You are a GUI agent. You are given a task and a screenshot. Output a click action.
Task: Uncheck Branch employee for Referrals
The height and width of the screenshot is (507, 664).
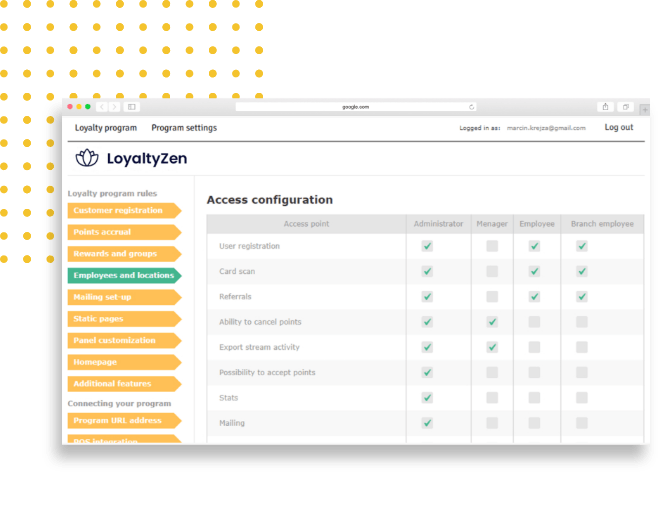(x=582, y=297)
